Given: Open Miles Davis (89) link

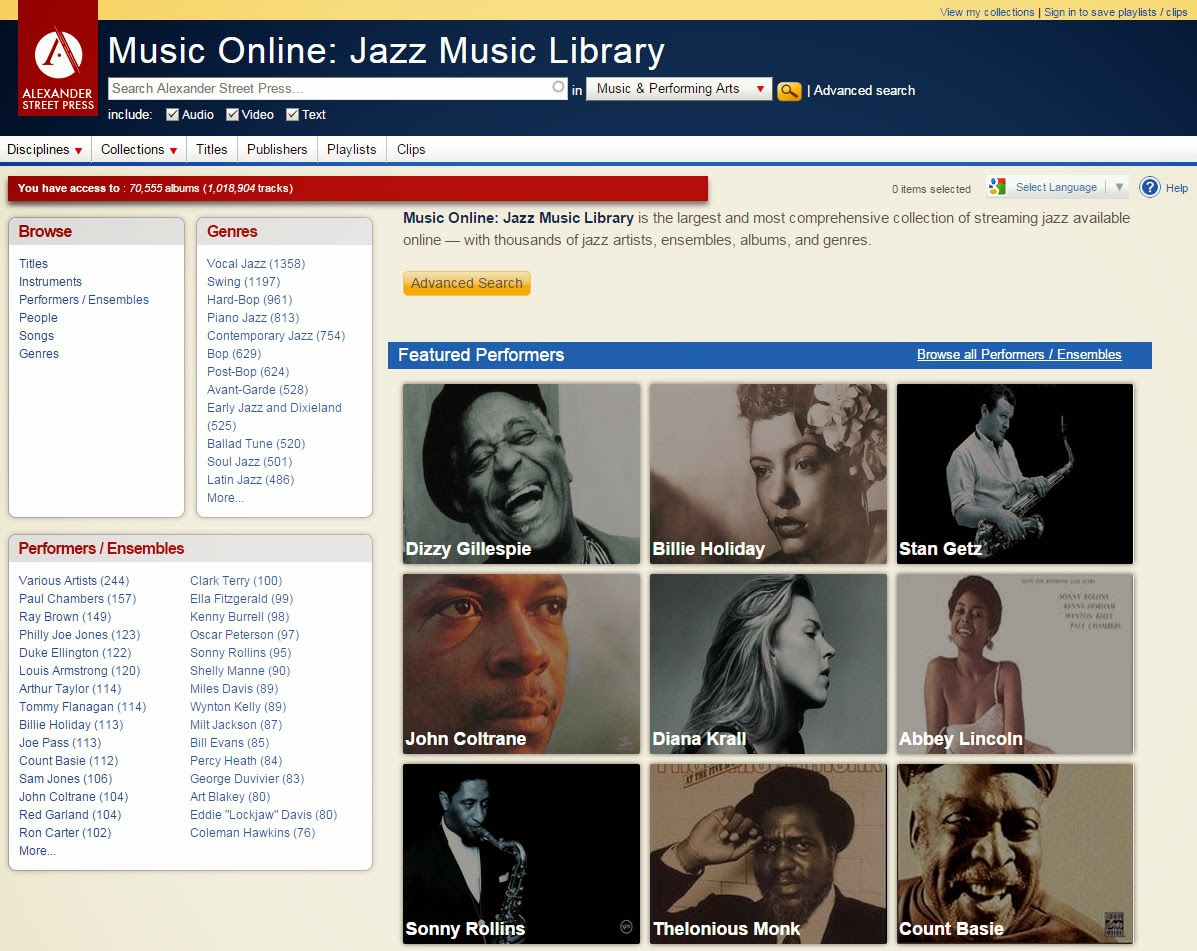Looking at the screenshot, I should [x=234, y=689].
